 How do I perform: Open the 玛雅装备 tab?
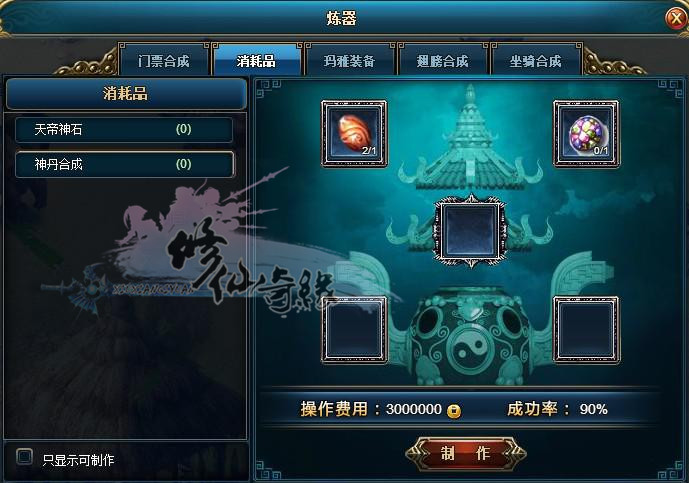point(350,60)
